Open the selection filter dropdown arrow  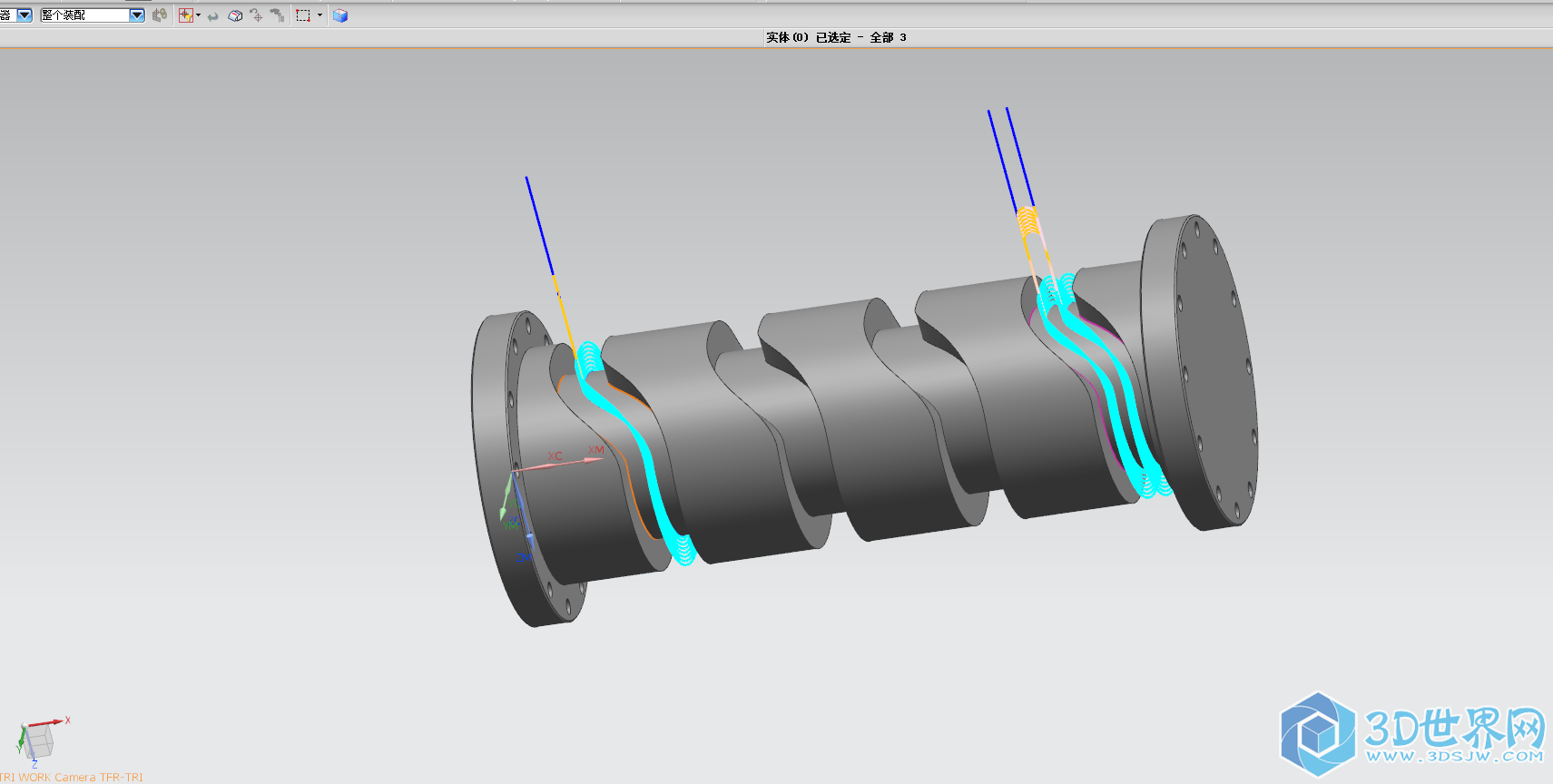pos(198,15)
